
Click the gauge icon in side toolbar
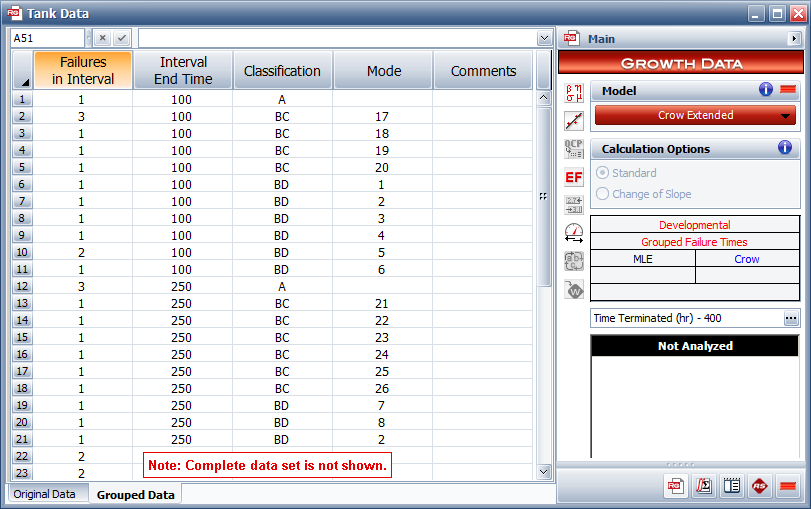point(574,233)
